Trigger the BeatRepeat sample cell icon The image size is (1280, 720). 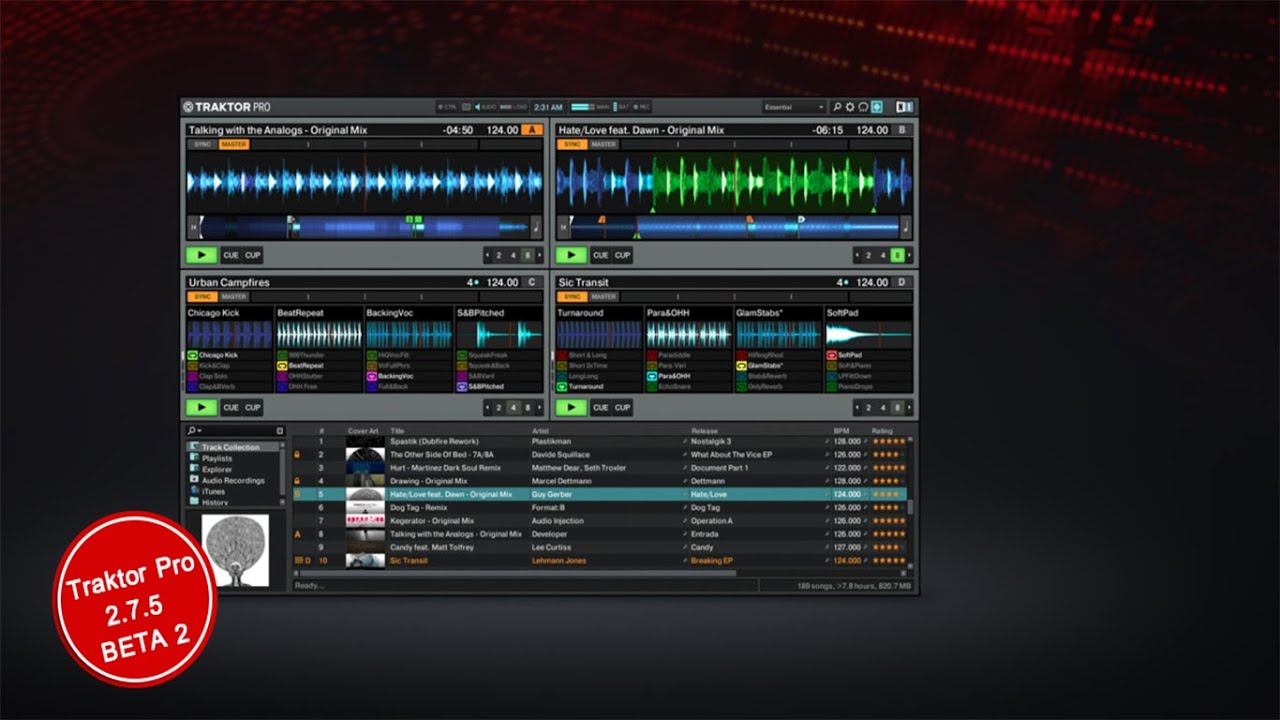[x=281, y=366]
